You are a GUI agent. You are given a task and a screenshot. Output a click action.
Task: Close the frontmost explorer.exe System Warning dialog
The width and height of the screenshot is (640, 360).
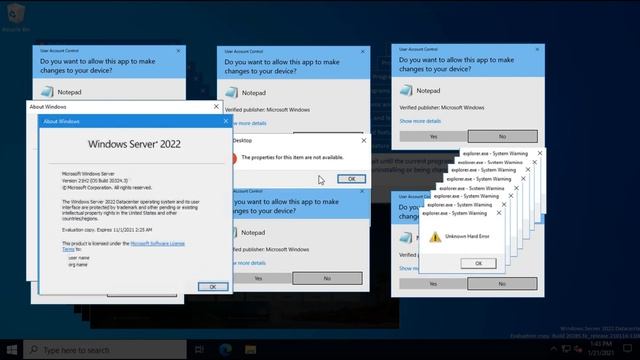499,213
